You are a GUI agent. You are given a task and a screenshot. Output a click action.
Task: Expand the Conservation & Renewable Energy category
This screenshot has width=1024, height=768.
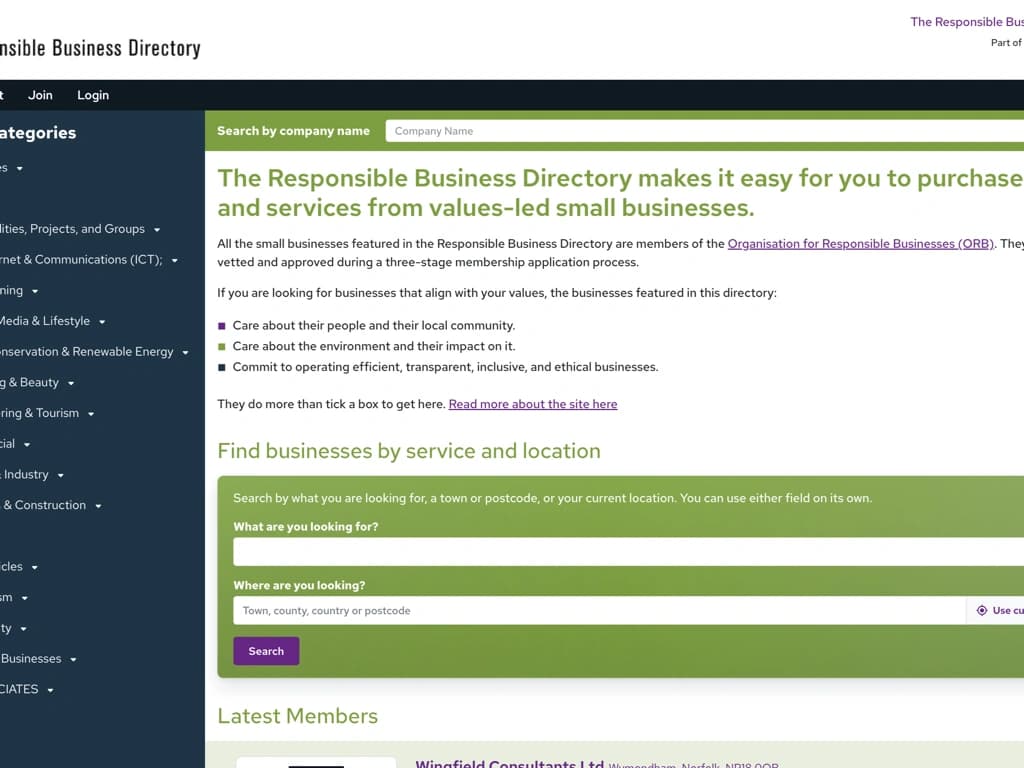(x=185, y=353)
